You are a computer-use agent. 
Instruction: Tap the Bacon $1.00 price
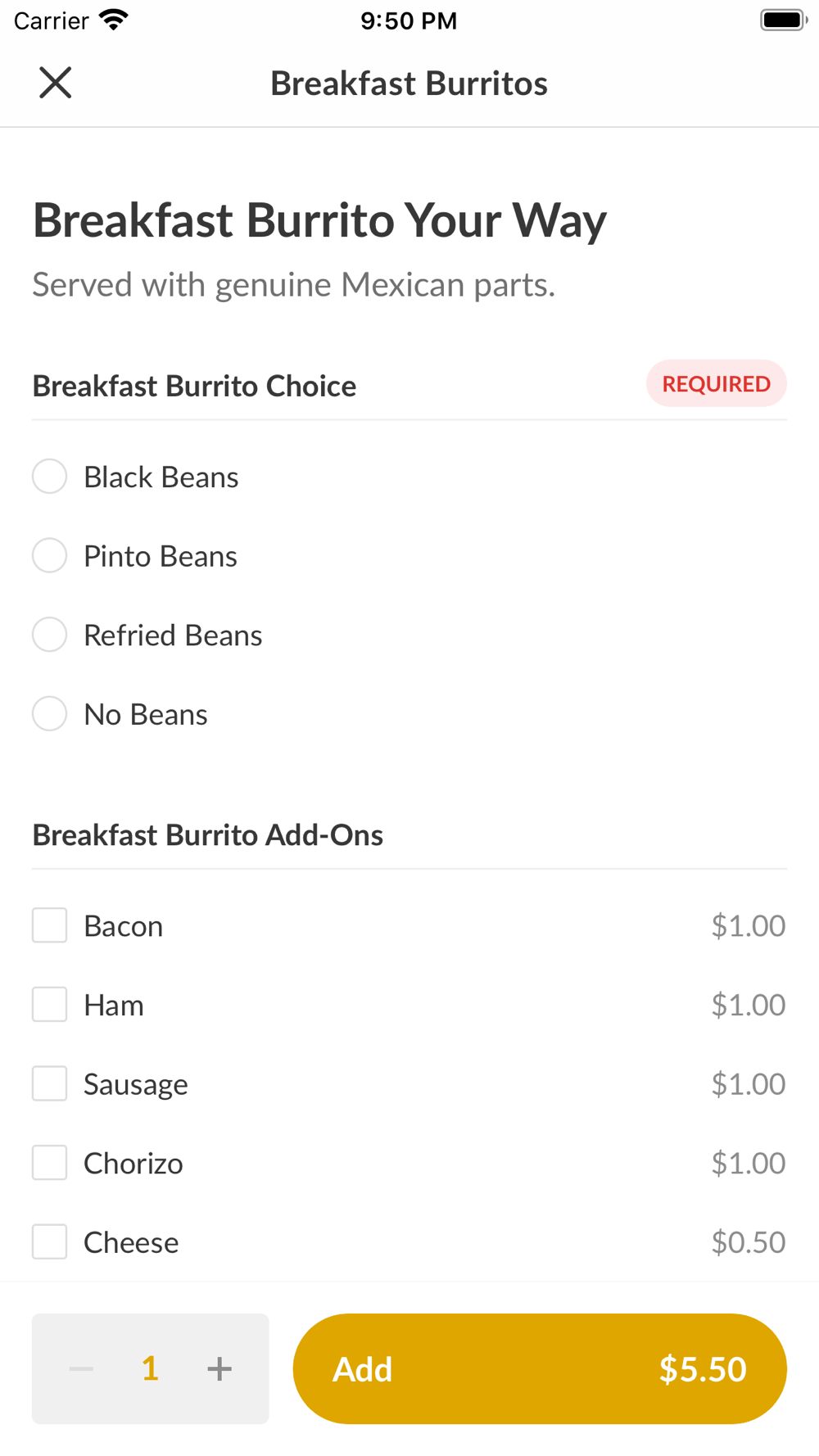pos(748,926)
